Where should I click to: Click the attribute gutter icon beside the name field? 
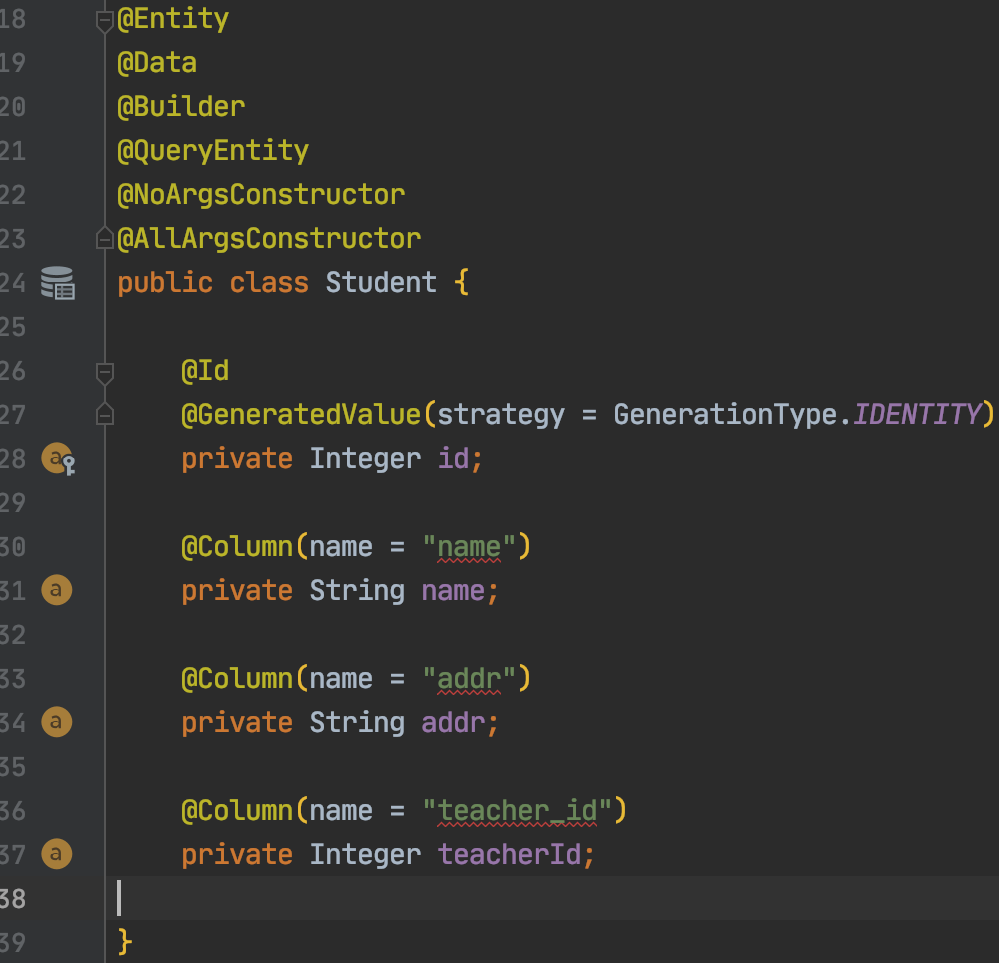56,591
